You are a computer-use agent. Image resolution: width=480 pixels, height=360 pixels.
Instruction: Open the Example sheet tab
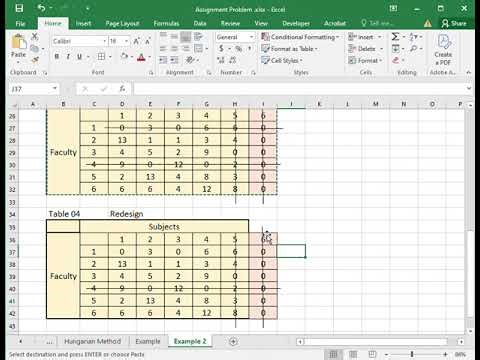pyautogui.click(x=148, y=341)
